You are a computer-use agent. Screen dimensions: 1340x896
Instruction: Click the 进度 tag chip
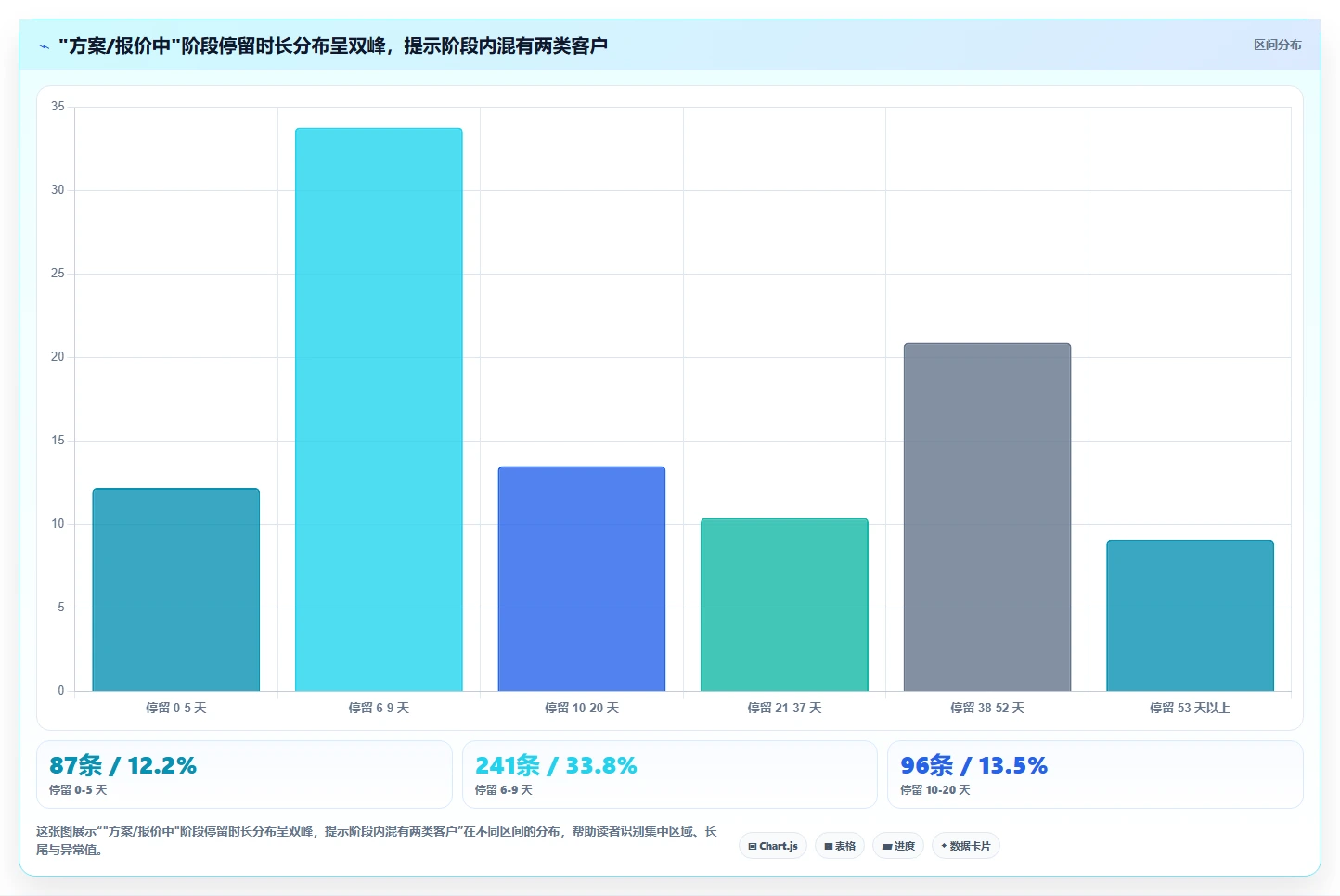pyautogui.click(x=898, y=846)
